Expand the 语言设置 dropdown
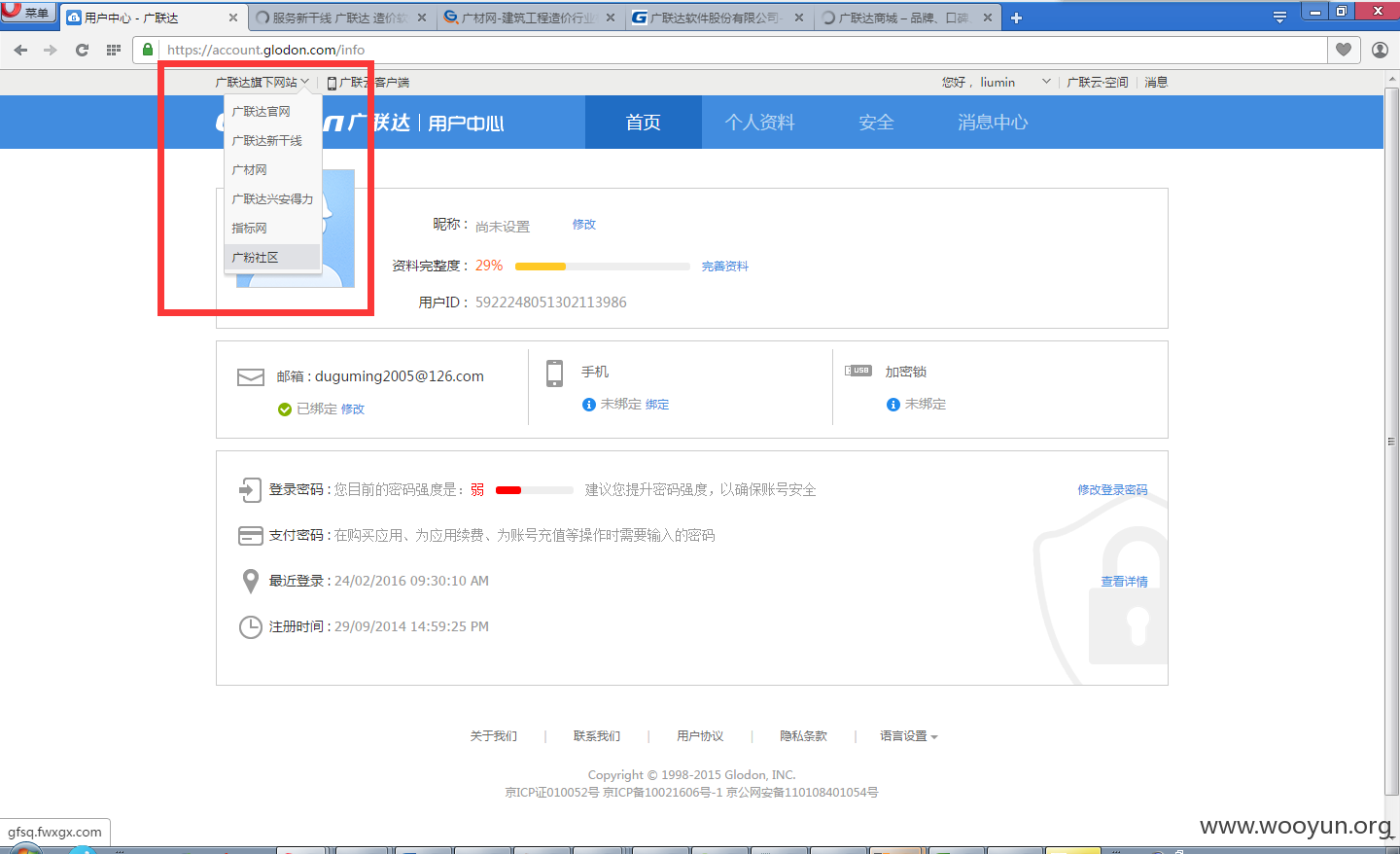The width and height of the screenshot is (1400, 854). point(909,736)
